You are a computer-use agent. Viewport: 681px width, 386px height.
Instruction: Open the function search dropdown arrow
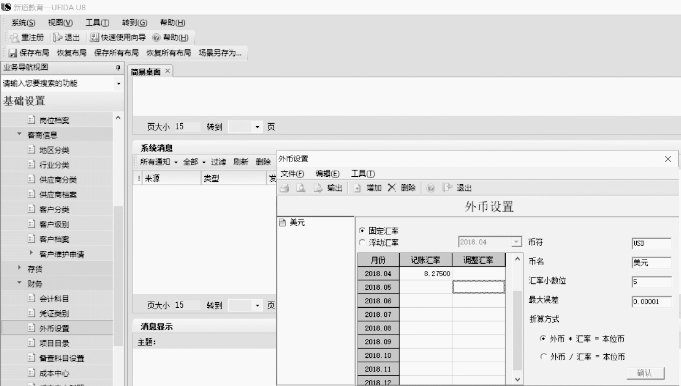pyautogui.click(x=118, y=83)
